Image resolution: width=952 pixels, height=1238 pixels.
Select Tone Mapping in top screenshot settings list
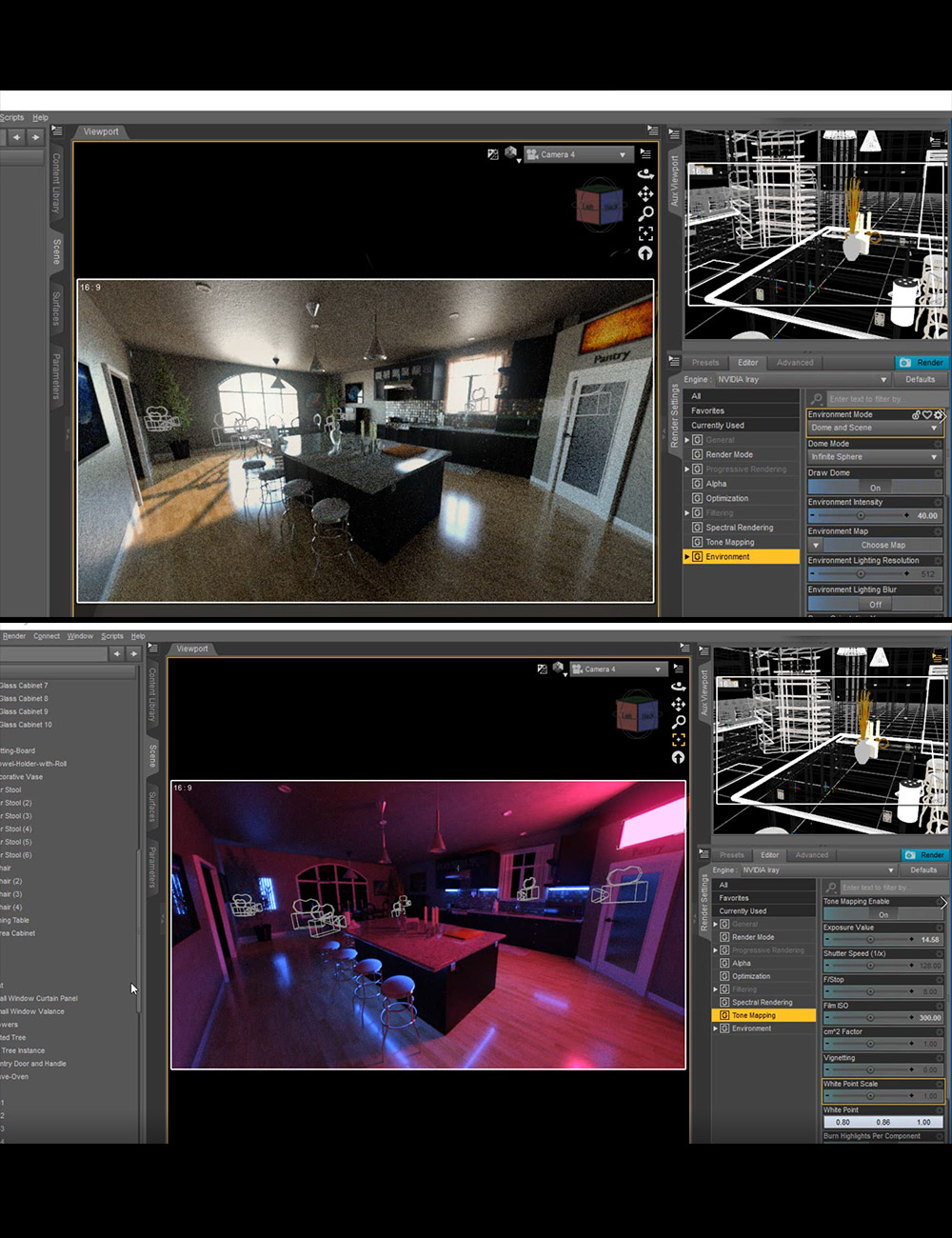point(730,542)
